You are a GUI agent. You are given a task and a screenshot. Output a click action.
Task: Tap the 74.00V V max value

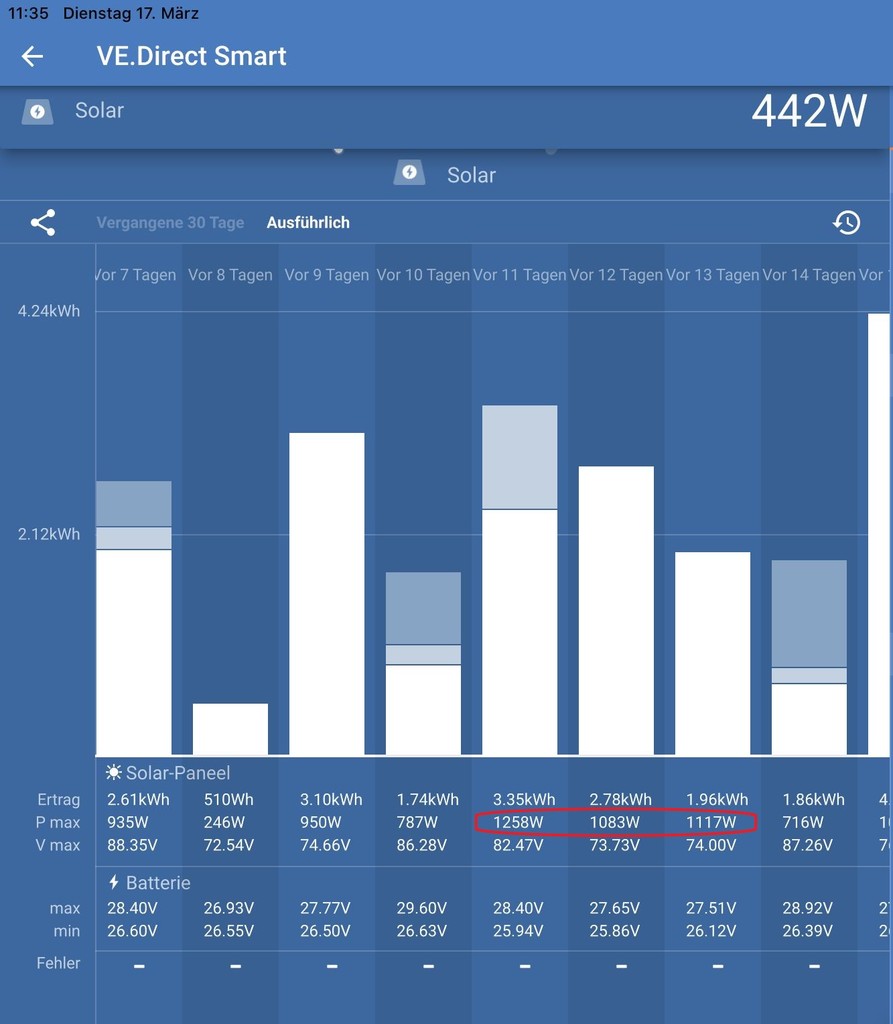coord(711,845)
